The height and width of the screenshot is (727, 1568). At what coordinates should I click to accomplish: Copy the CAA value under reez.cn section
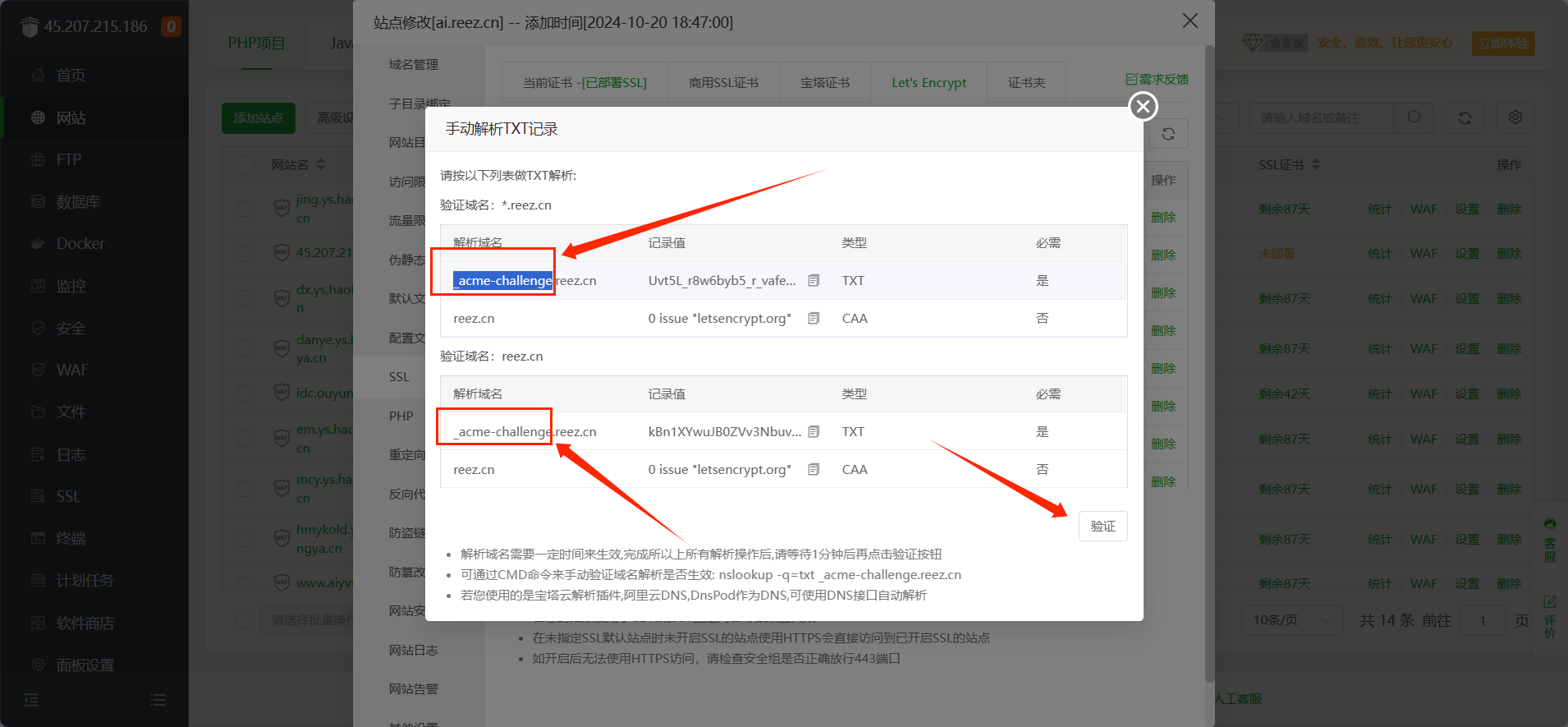[x=814, y=470]
